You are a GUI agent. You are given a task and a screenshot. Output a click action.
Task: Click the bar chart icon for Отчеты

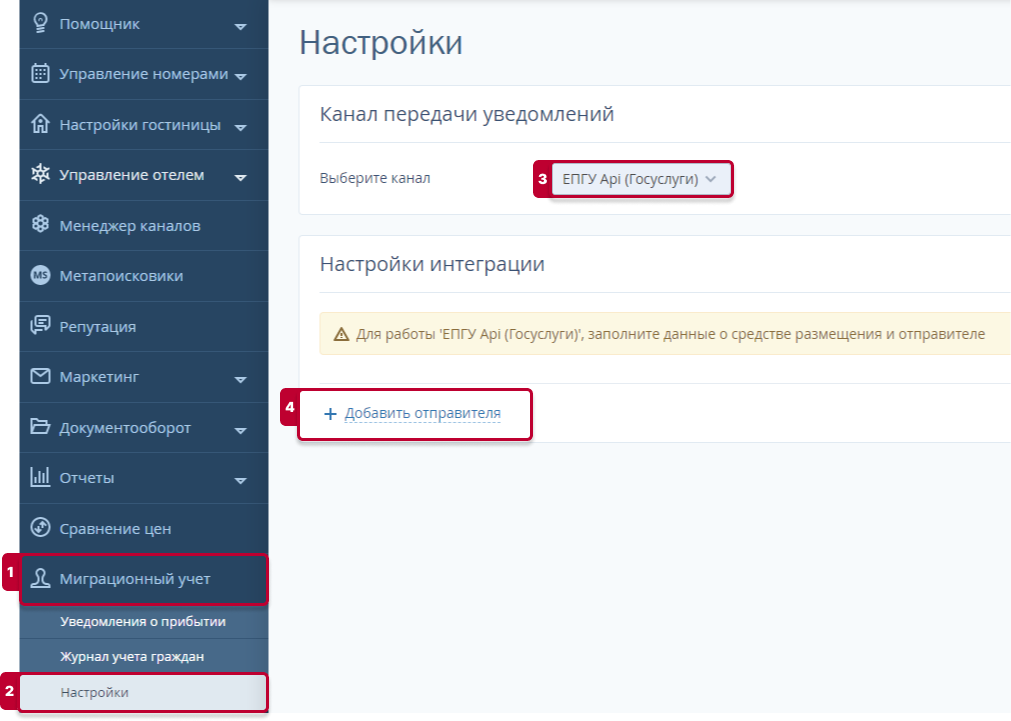[x=40, y=477]
